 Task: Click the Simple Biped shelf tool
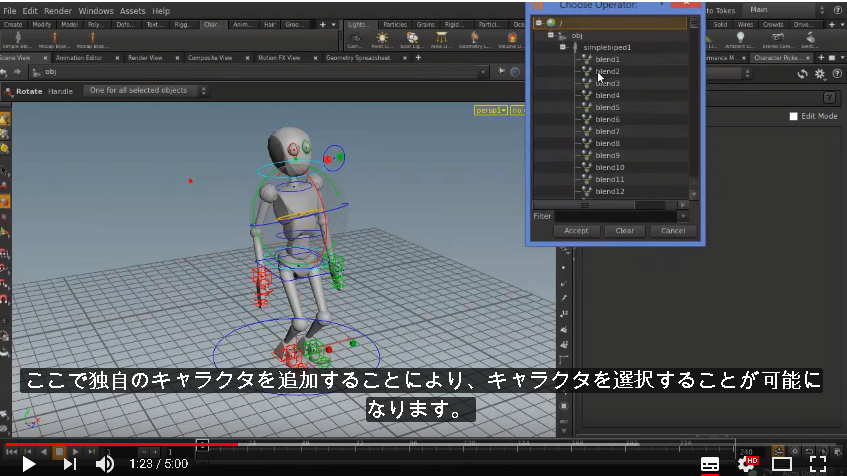click(17, 39)
